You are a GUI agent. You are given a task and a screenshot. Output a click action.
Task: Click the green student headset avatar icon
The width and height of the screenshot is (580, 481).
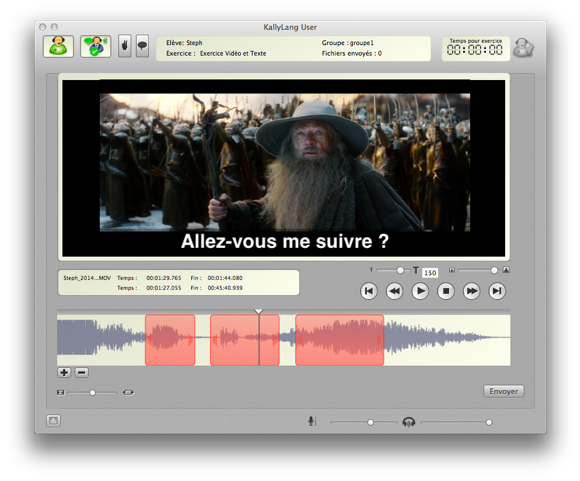click(58, 46)
